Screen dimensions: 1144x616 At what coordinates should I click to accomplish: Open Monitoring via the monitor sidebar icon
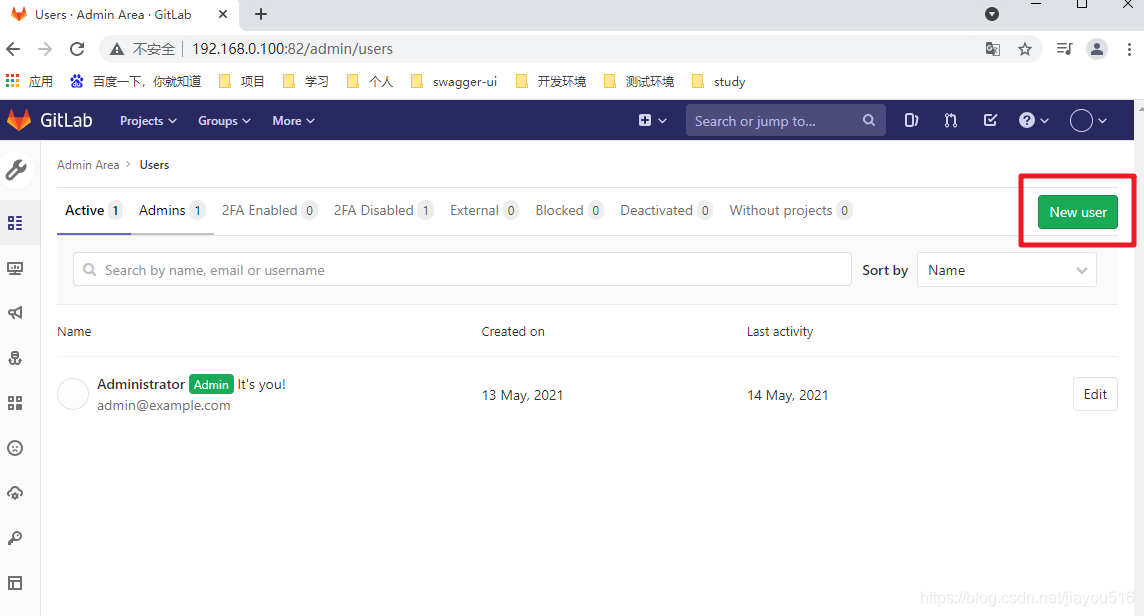(x=18, y=268)
